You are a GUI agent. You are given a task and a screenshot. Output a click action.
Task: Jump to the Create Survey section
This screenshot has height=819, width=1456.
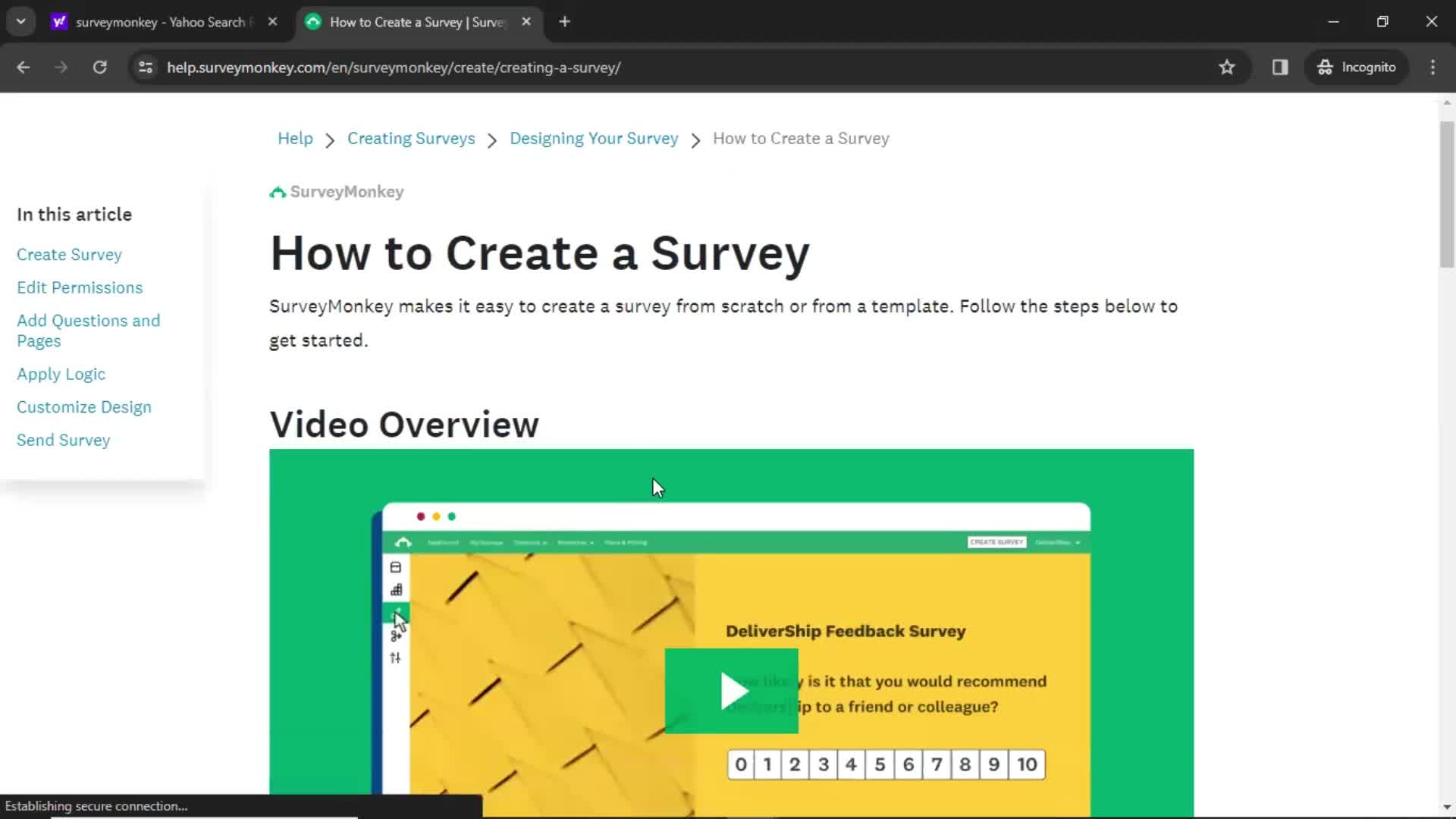coord(69,255)
